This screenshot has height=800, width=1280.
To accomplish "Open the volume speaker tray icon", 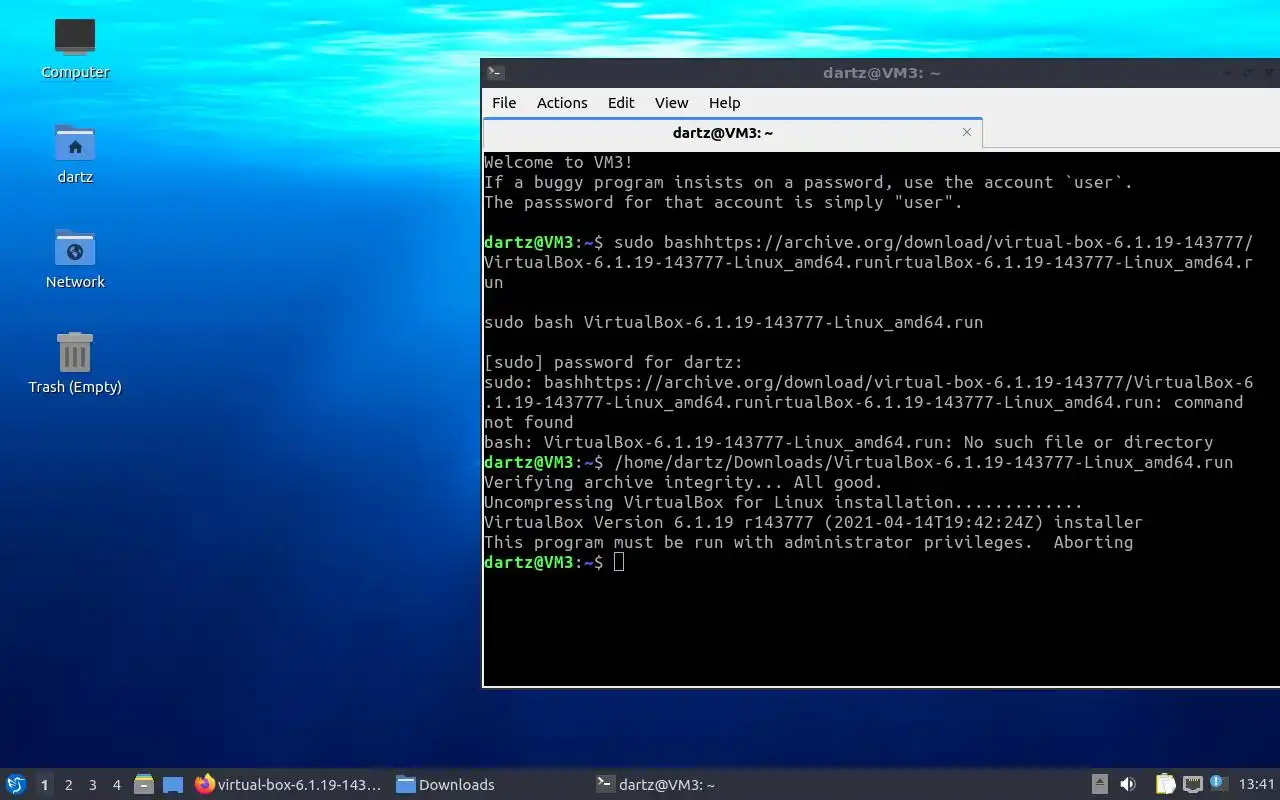I will coord(1128,785).
